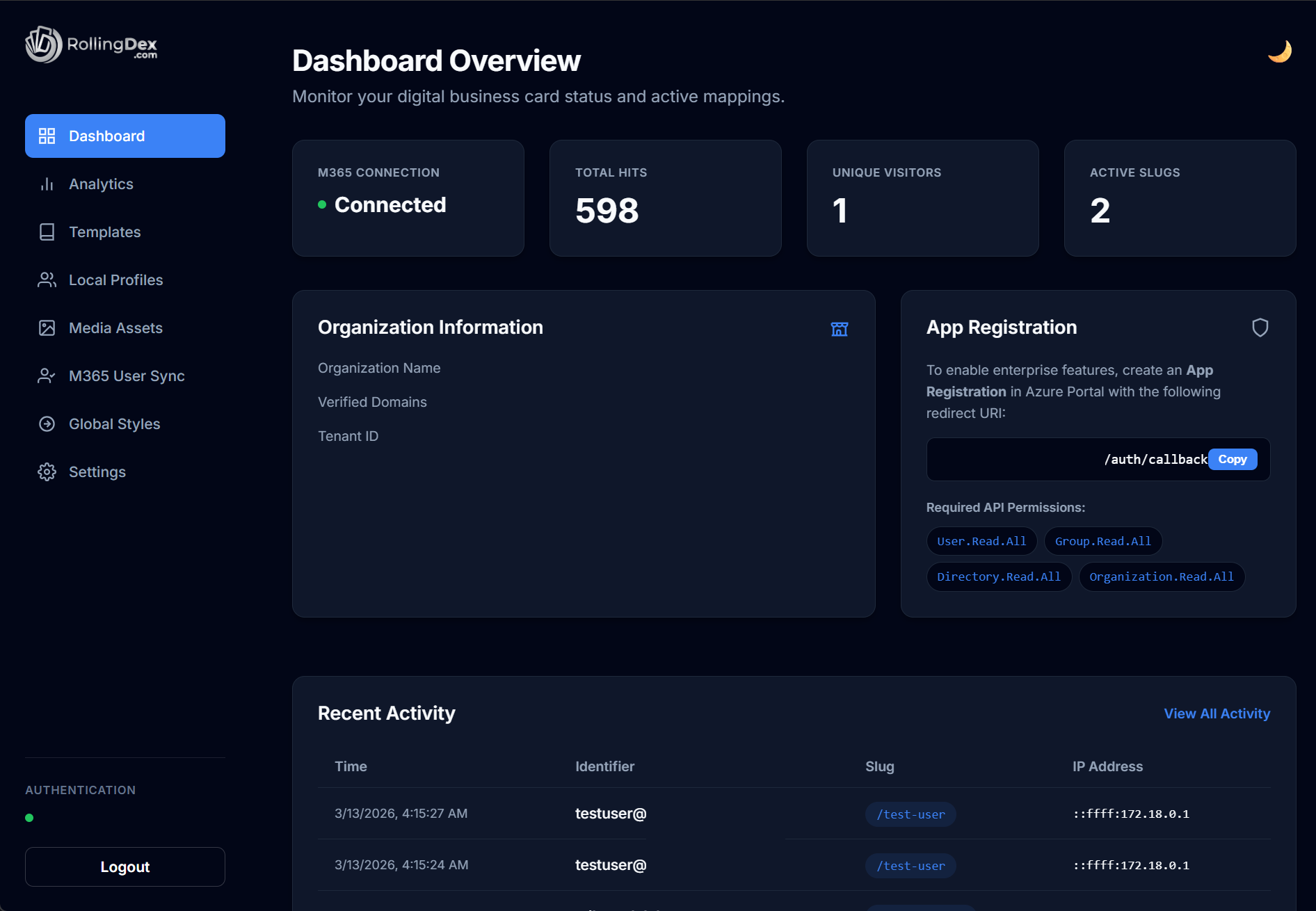Copy the /auth/callback redirect URI
This screenshot has width=1316, height=911.
tap(1232, 459)
